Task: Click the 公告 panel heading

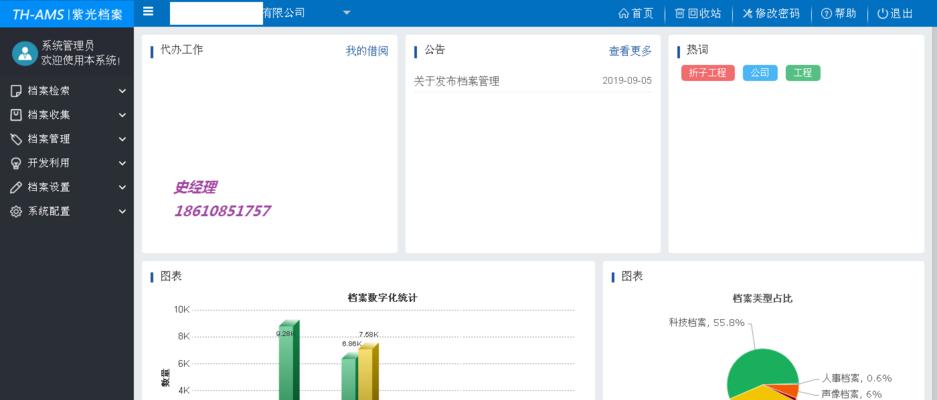Action: (435, 50)
